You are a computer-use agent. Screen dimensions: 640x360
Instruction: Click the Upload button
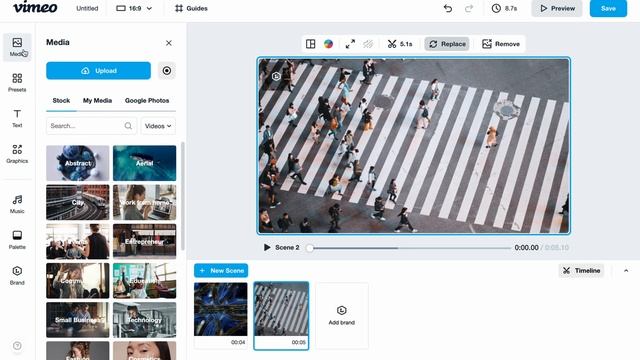coord(98,71)
